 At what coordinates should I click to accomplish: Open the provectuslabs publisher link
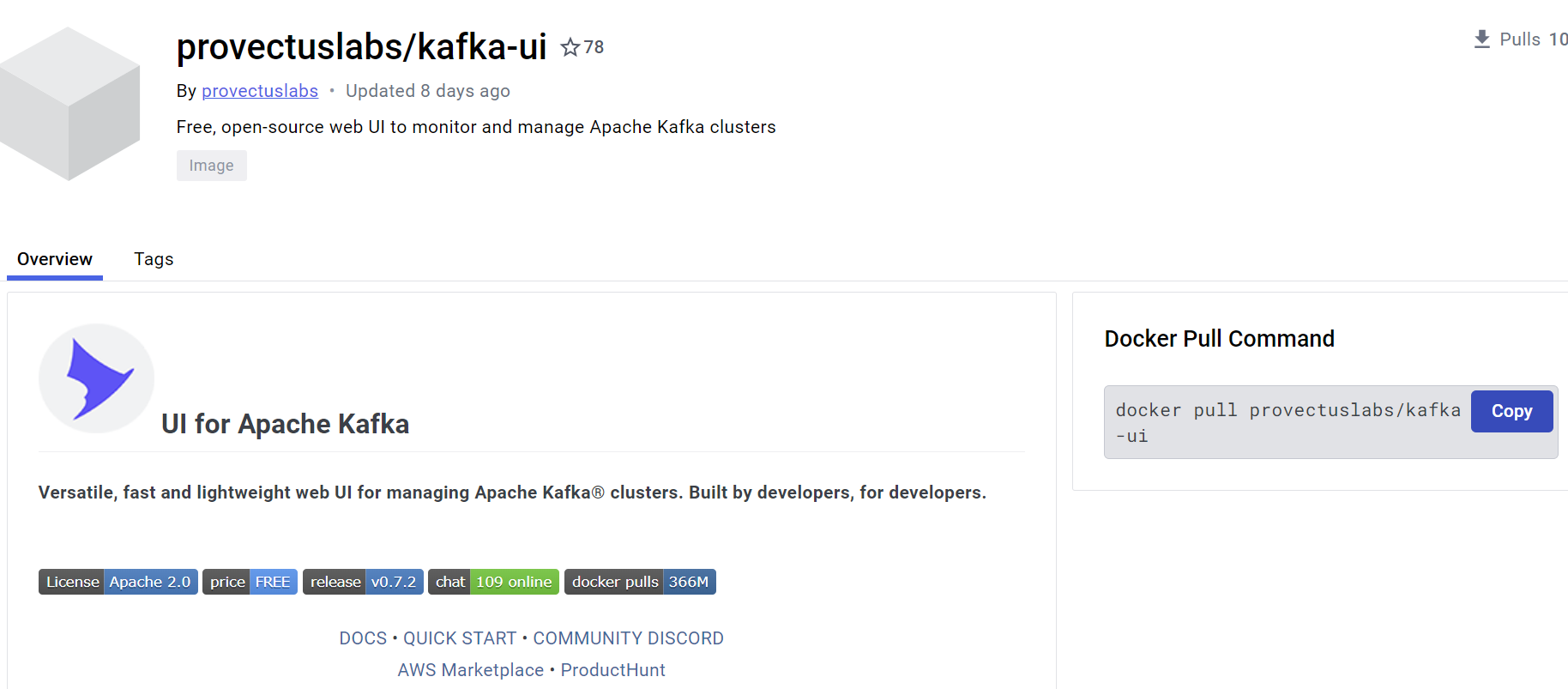260,91
